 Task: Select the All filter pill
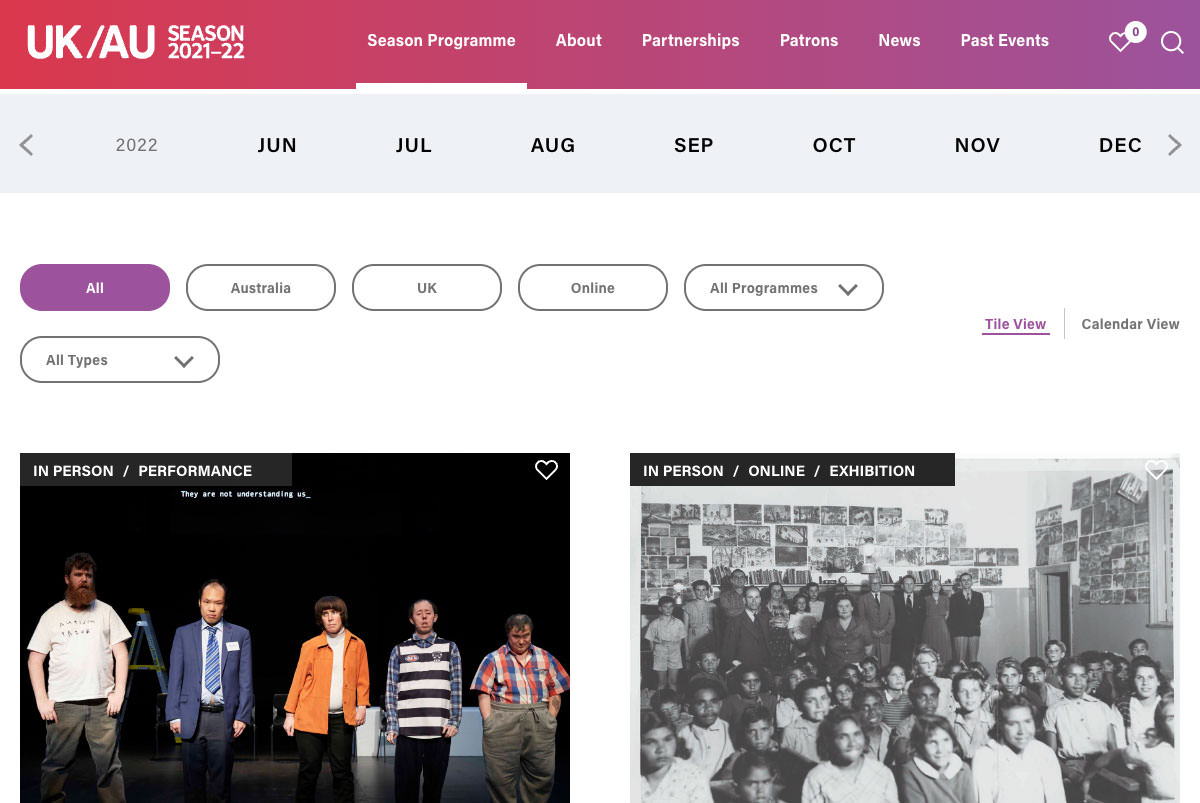coord(95,288)
